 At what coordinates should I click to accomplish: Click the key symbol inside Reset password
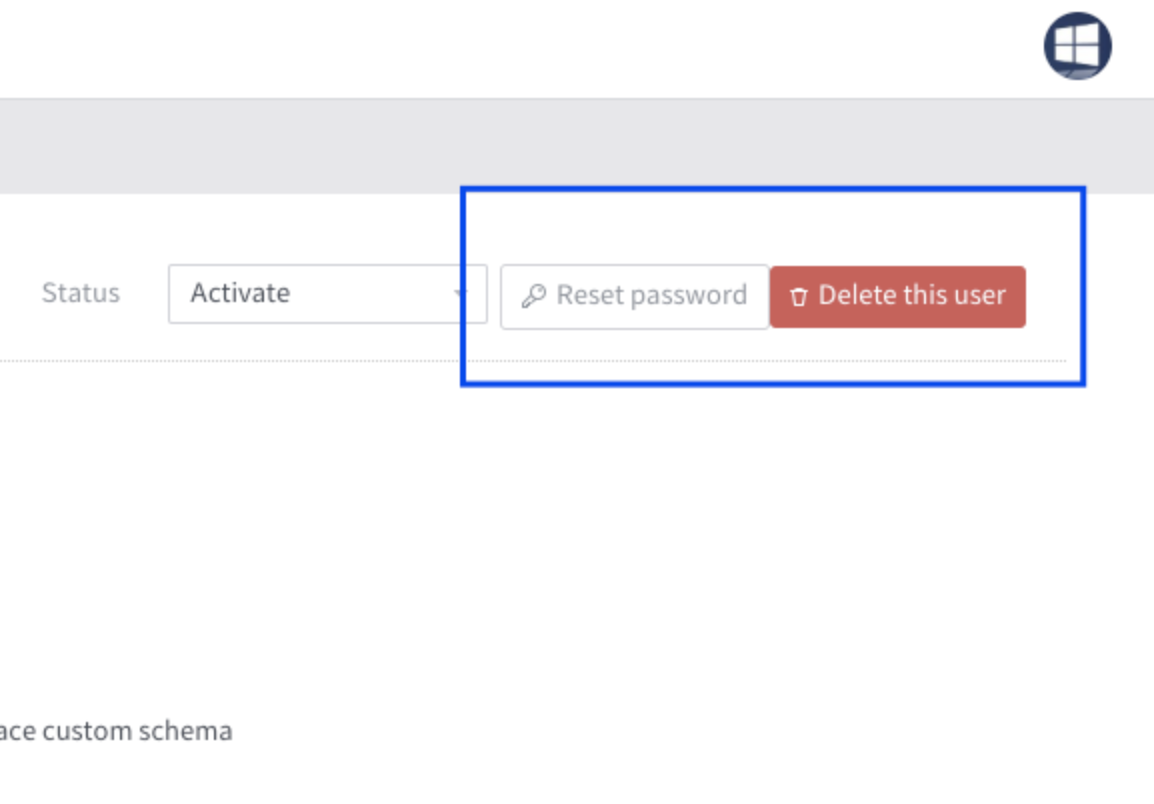tap(535, 295)
